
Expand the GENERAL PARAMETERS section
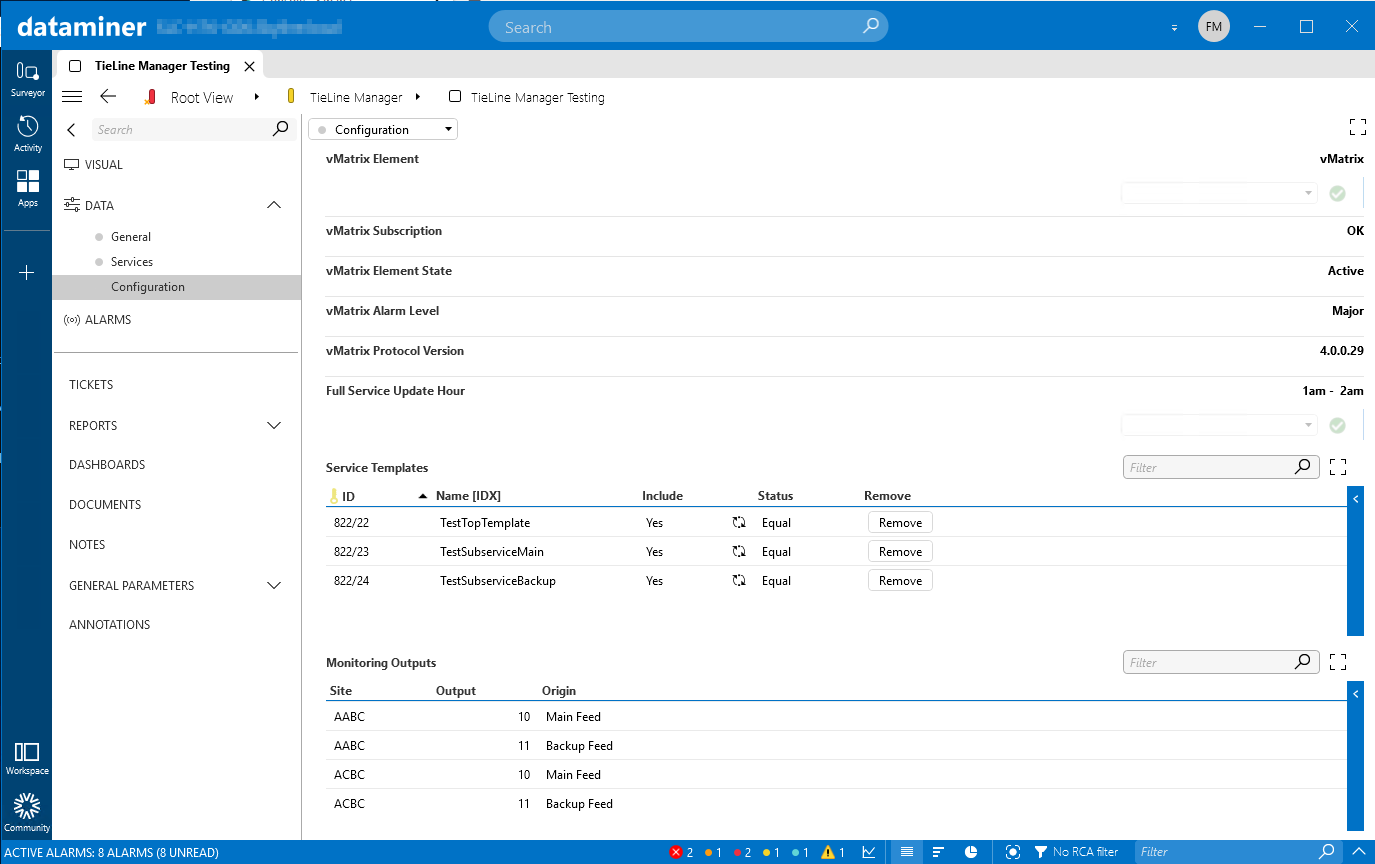[x=274, y=585]
